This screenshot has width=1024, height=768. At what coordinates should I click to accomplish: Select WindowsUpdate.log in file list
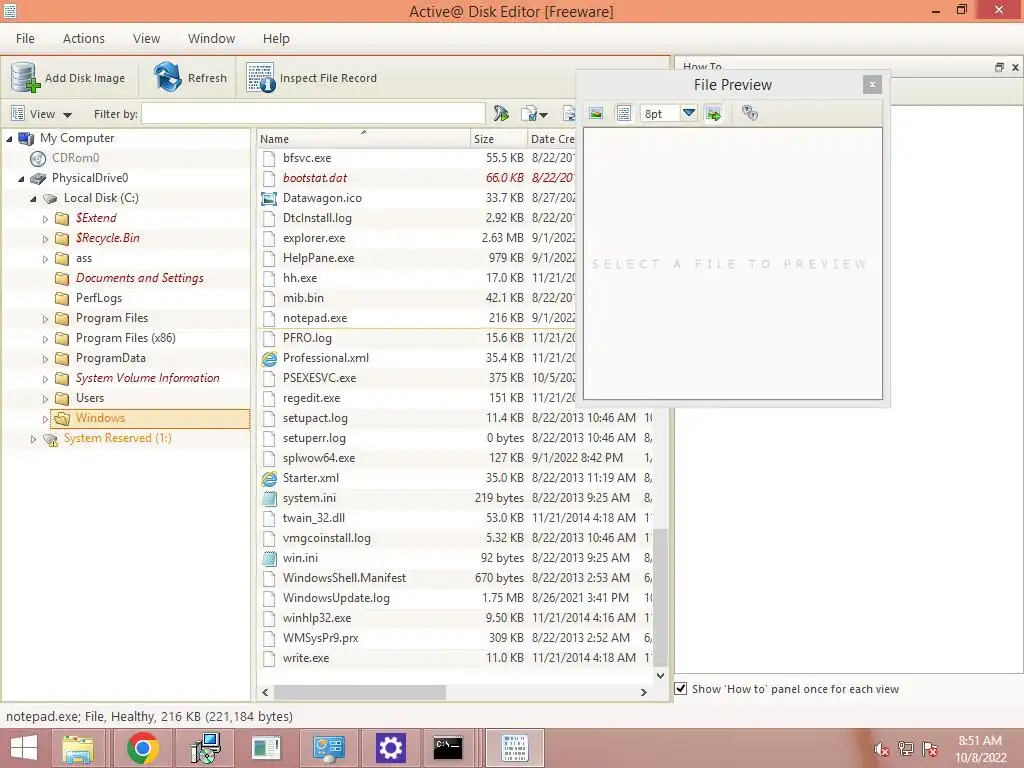tap(336, 598)
